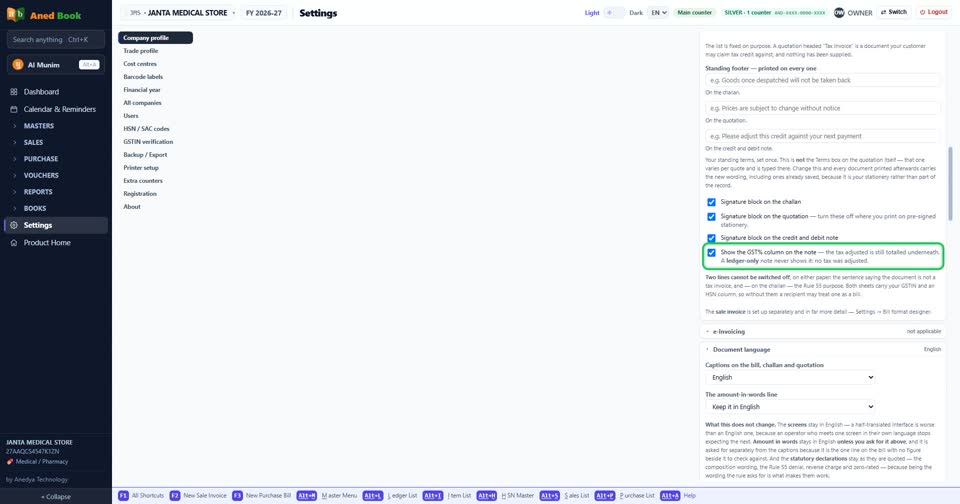The image size is (960, 504).
Task: Open the Barcode labels settings tab
Action: pyautogui.click(x=156, y=77)
